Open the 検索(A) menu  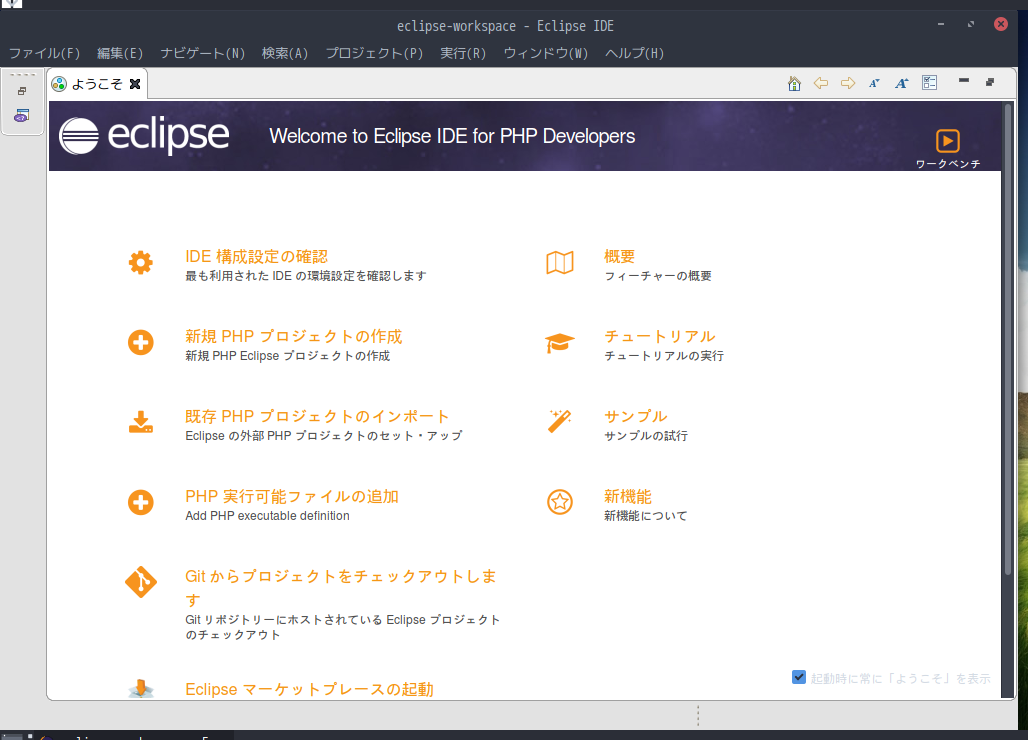285,53
